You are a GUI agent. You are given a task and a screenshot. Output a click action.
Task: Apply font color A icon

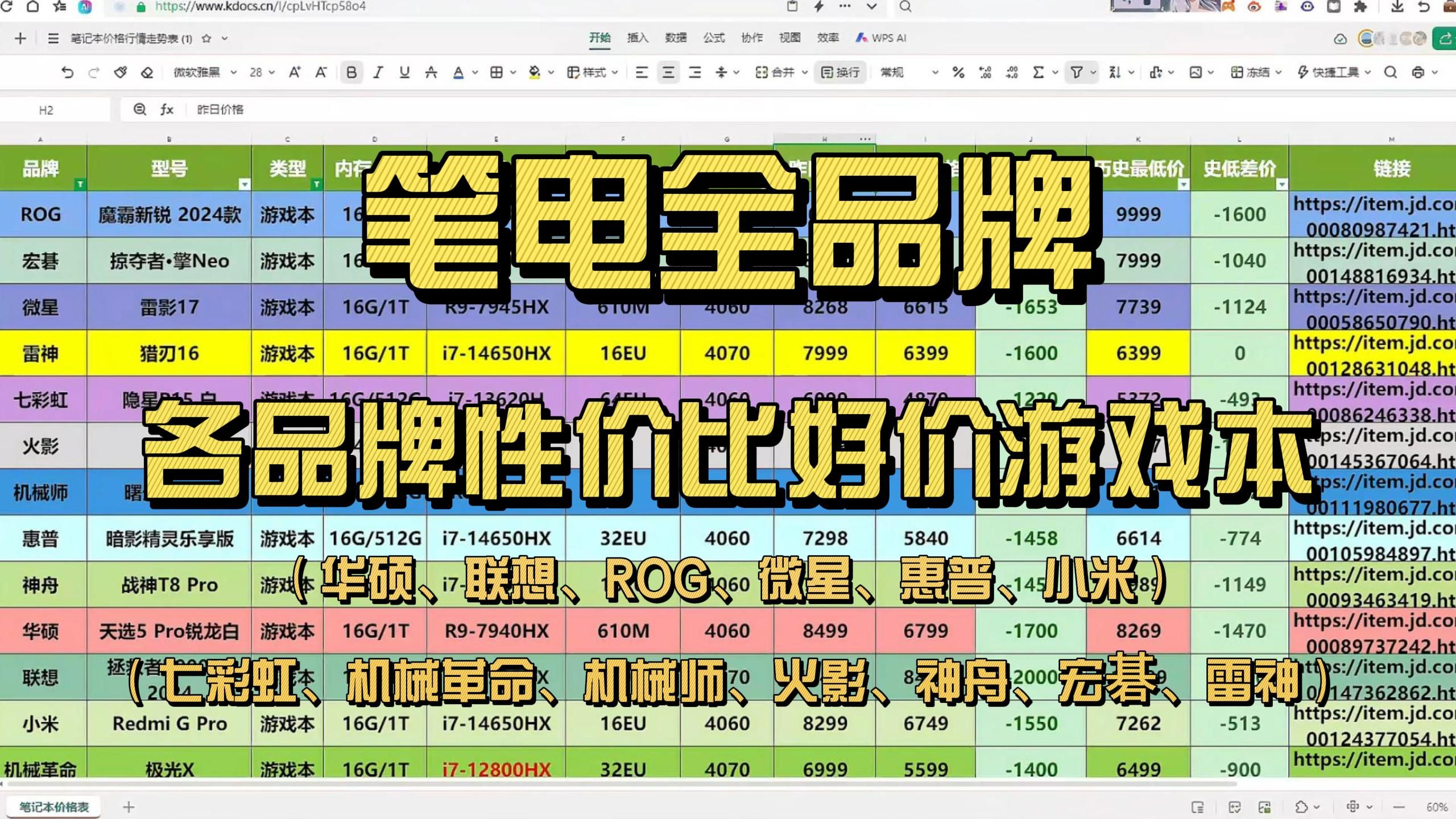(x=458, y=72)
